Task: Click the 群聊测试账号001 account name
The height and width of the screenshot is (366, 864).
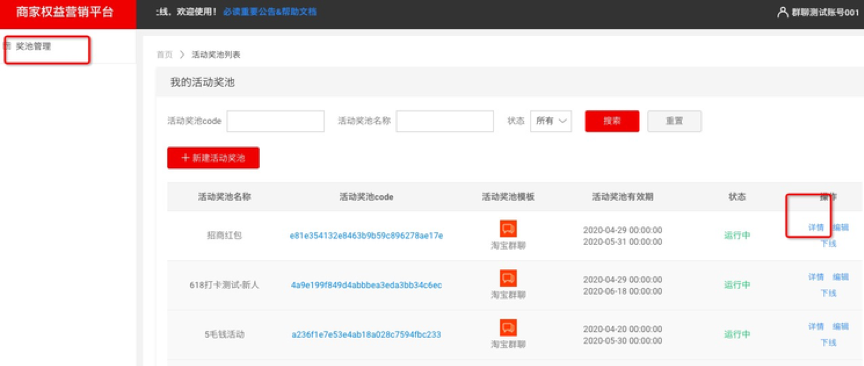Action: point(825,12)
